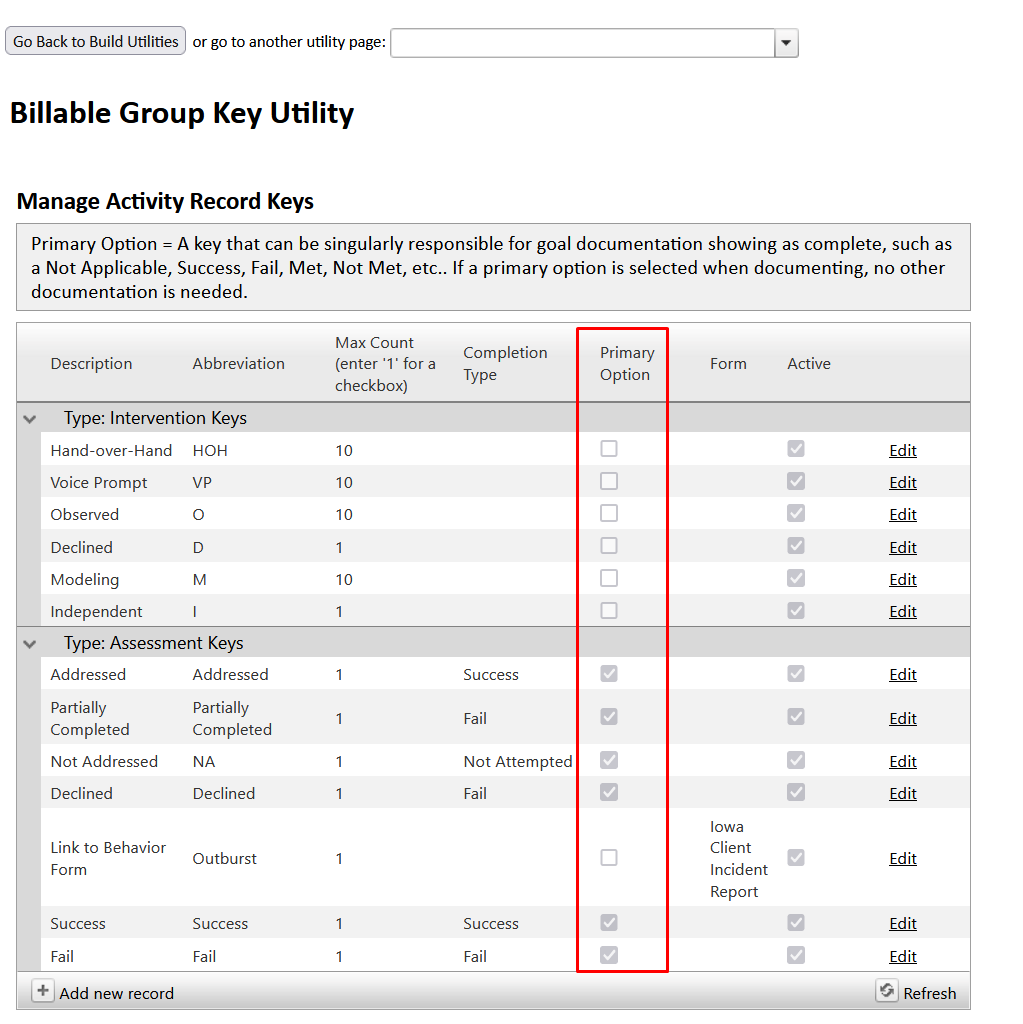Edit the Partially Completed key
Viewport: 1023px width, 1024px height.
tap(903, 718)
